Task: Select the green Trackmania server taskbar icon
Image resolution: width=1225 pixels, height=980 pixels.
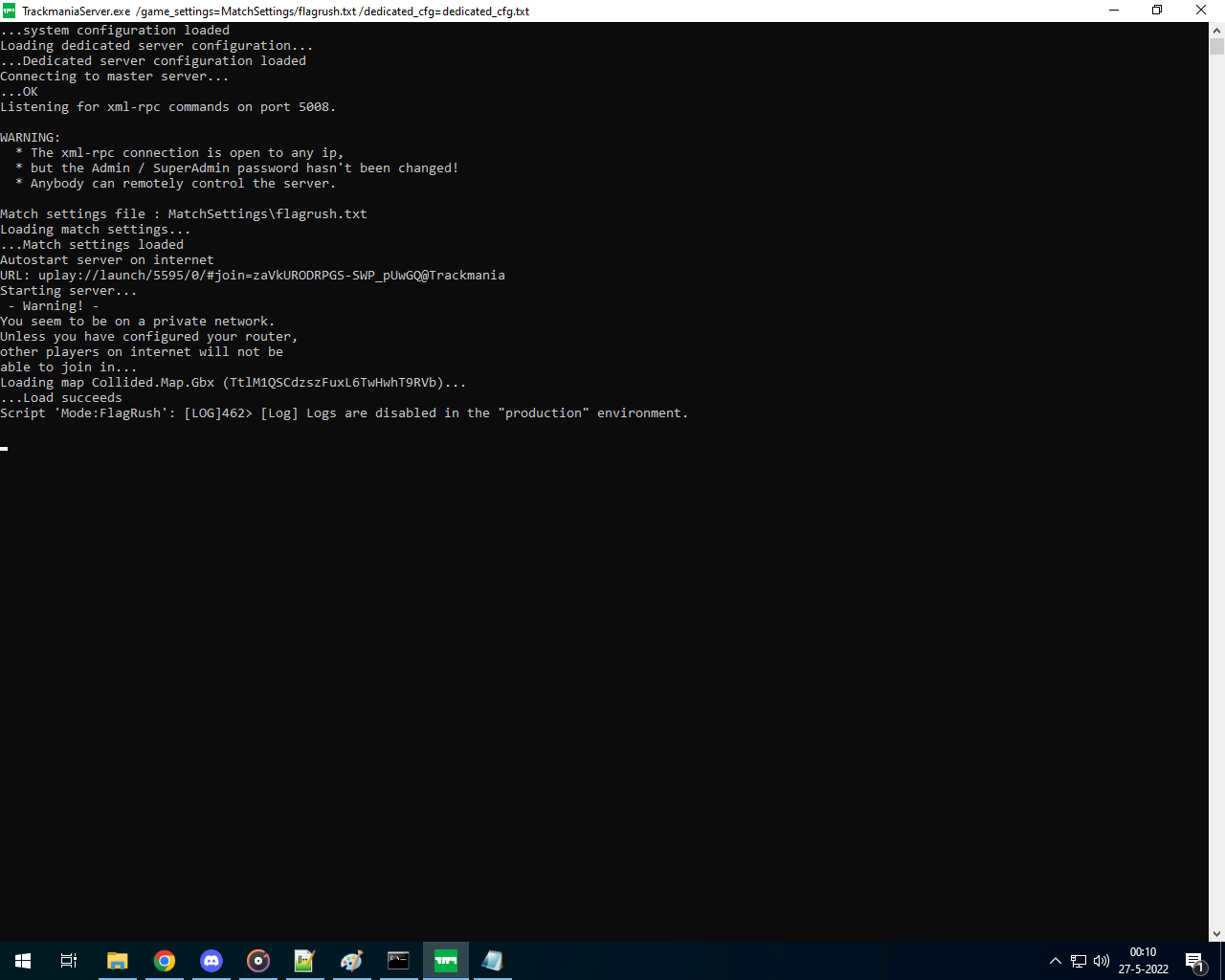Action: (446, 961)
